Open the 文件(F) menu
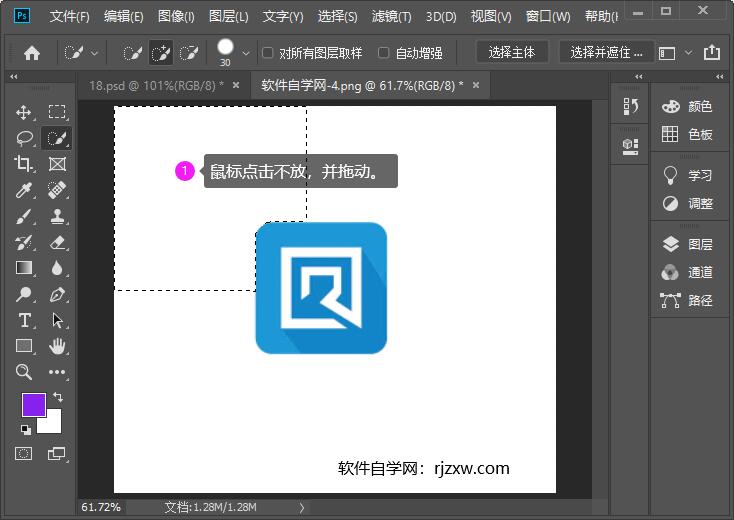Image resolution: width=734 pixels, height=520 pixels. pos(69,17)
